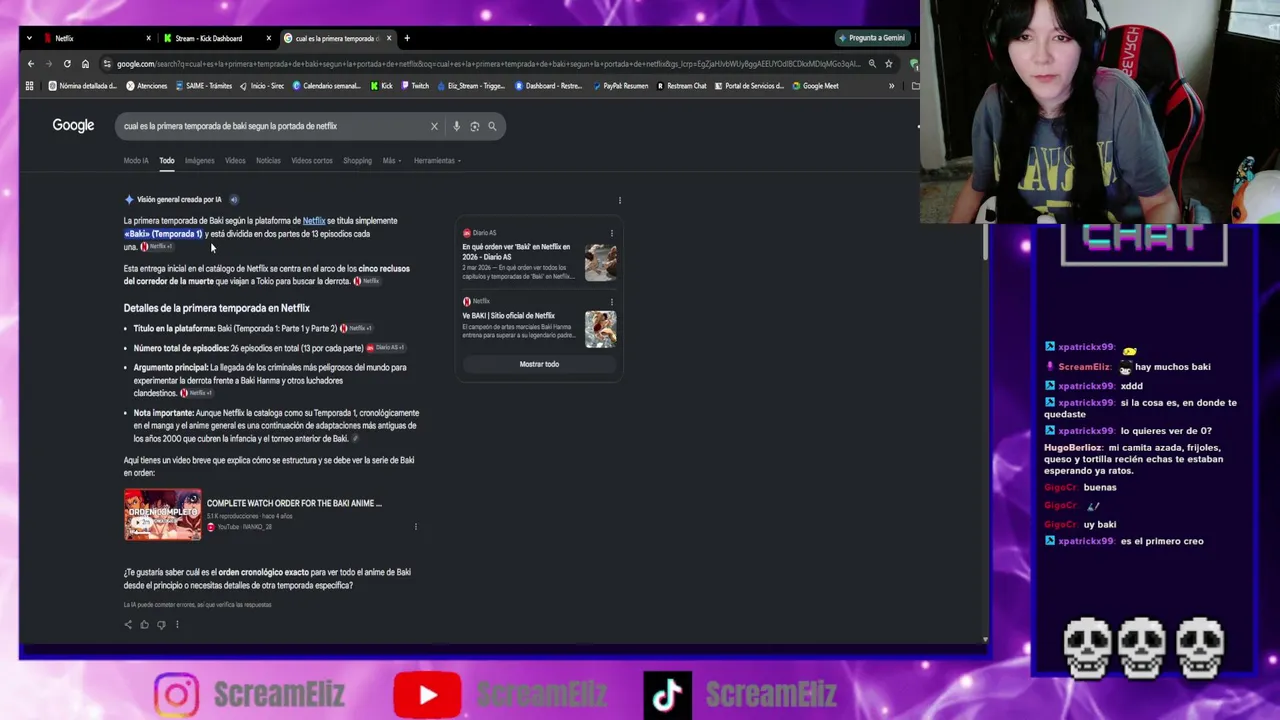Click the Google search query input field
The width and height of the screenshot is (1280, 720).
(272, 126)
